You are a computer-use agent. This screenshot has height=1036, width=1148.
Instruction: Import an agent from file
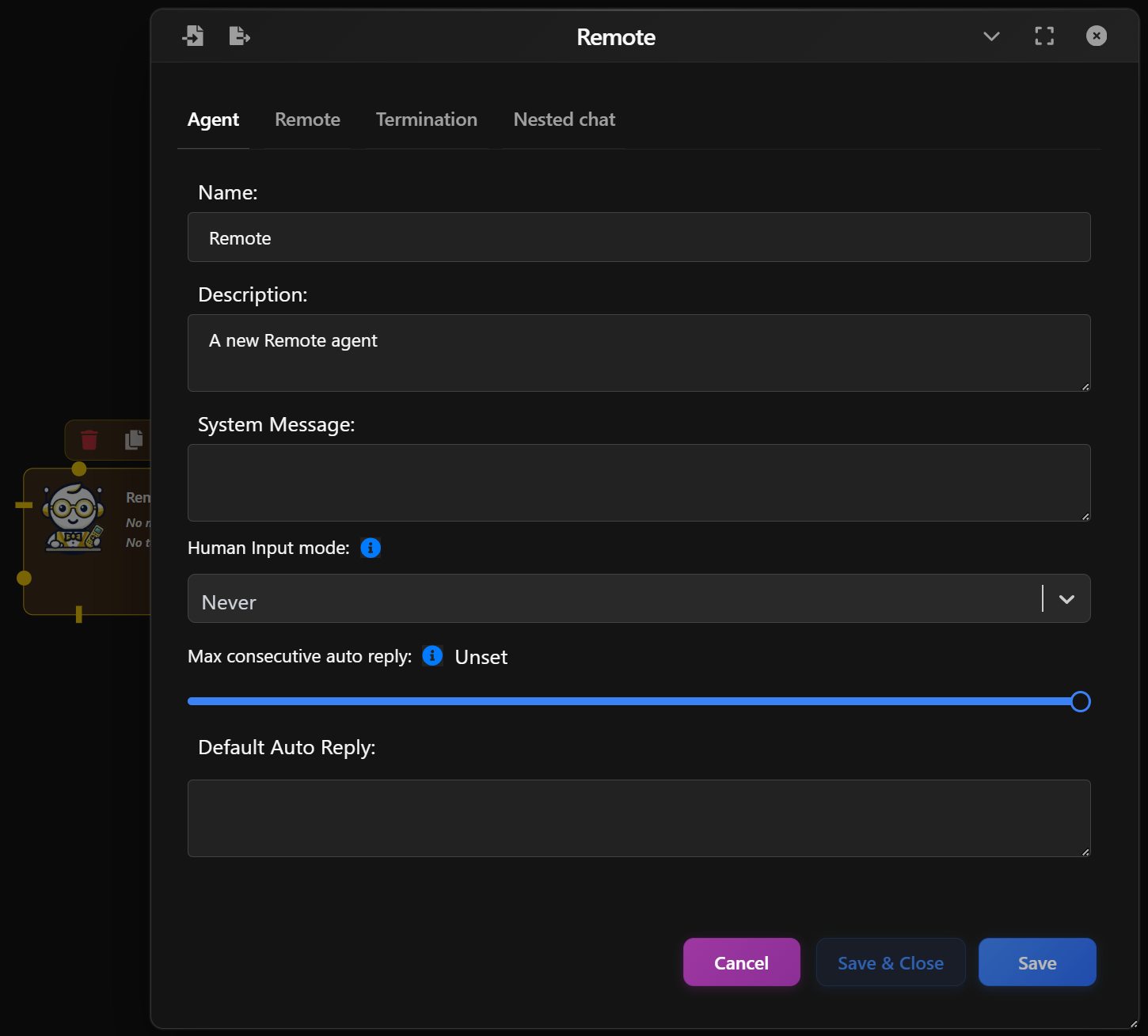[193, 36]
